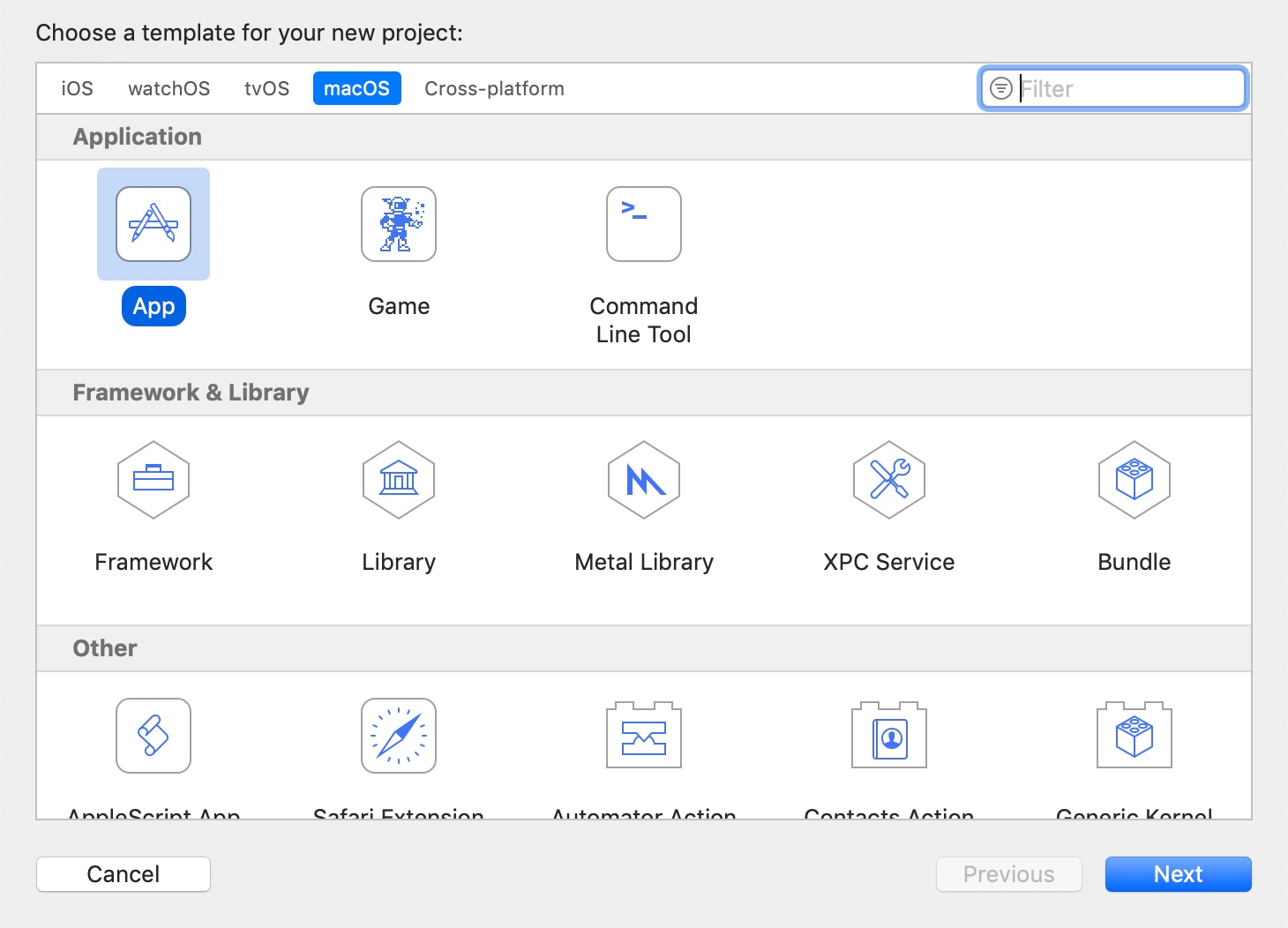This screenshot has width=1288, height=928.
Task: Choose the AppleScript App scroll icon
Action: click(x=154, y=736)
